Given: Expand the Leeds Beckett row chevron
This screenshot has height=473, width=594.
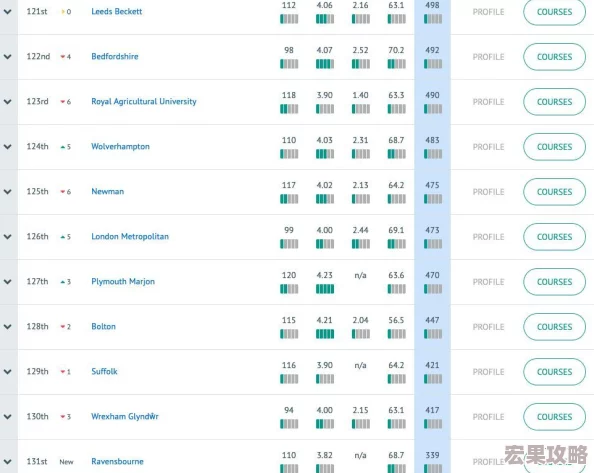Looking at the screenshot, I should 8,12.
